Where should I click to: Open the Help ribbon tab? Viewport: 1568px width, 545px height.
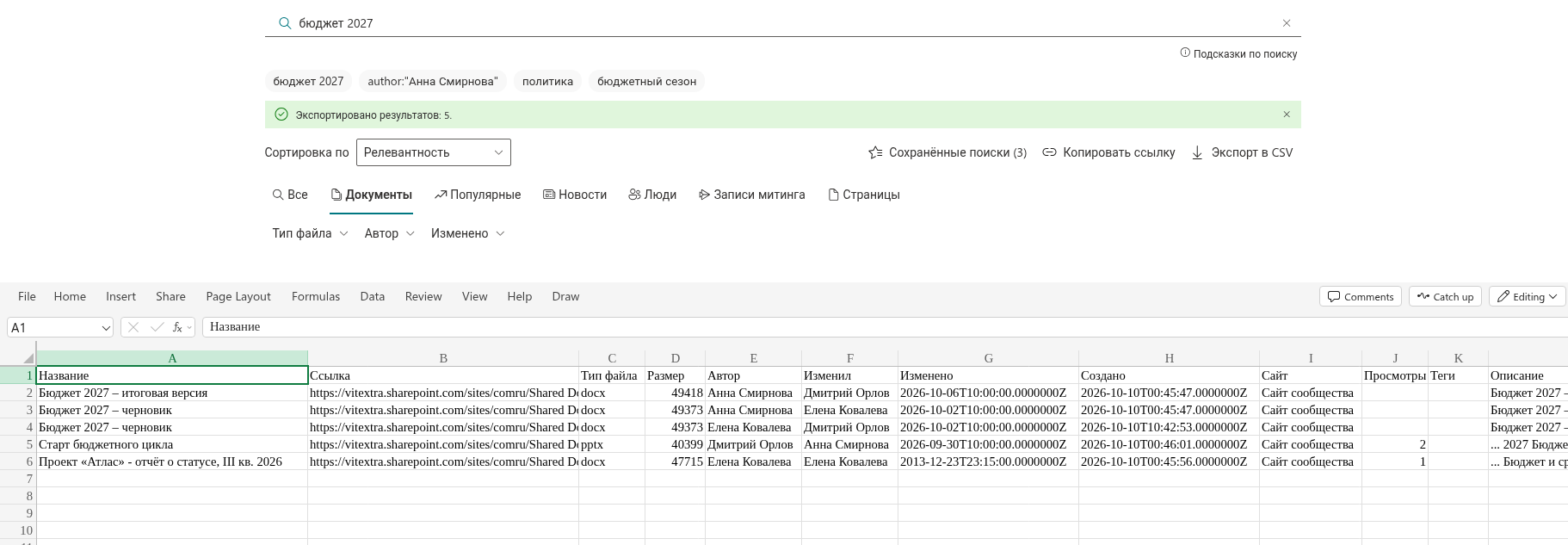(x=520, y=296)
